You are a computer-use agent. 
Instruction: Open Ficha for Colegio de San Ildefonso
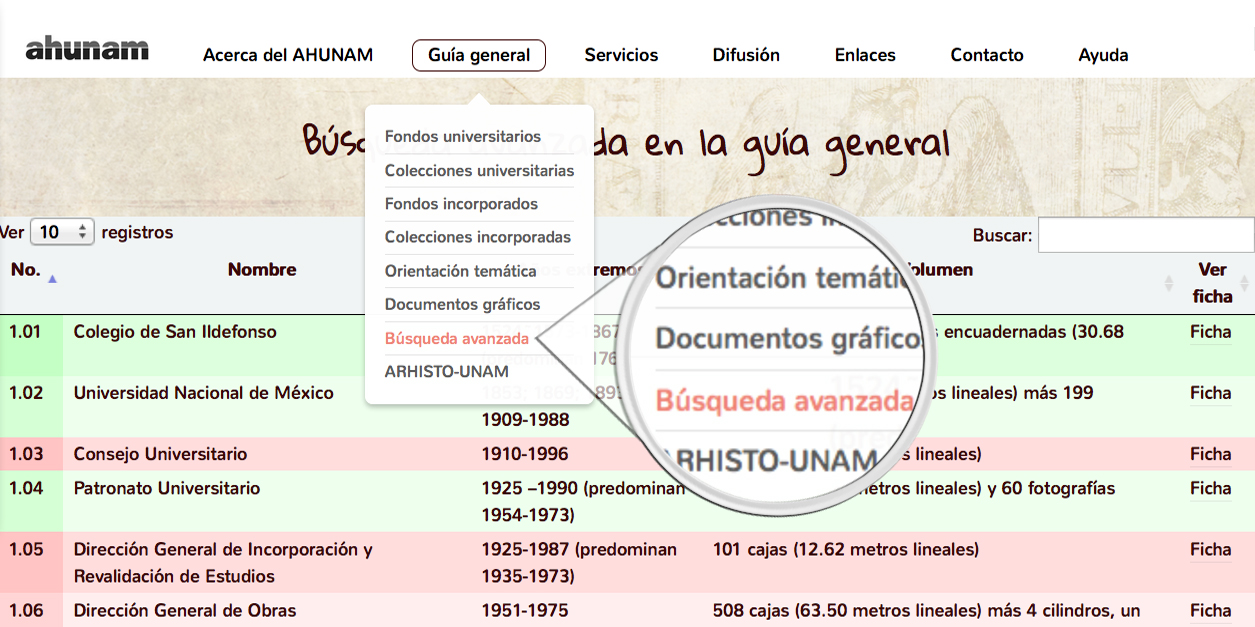pyautogui.click(x=1210, y=333)
